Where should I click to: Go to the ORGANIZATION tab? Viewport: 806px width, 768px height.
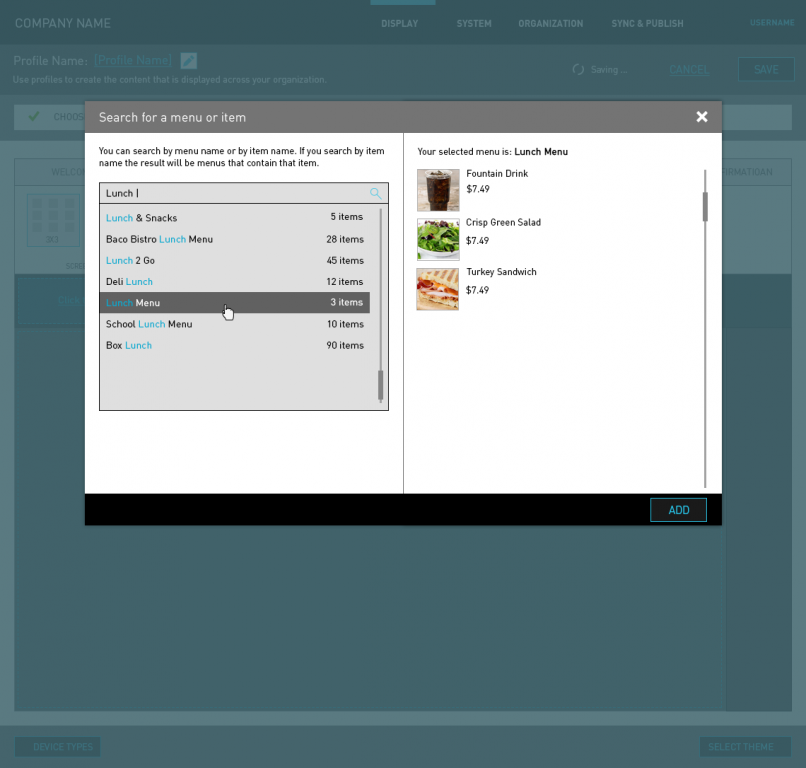click(550, 24)
